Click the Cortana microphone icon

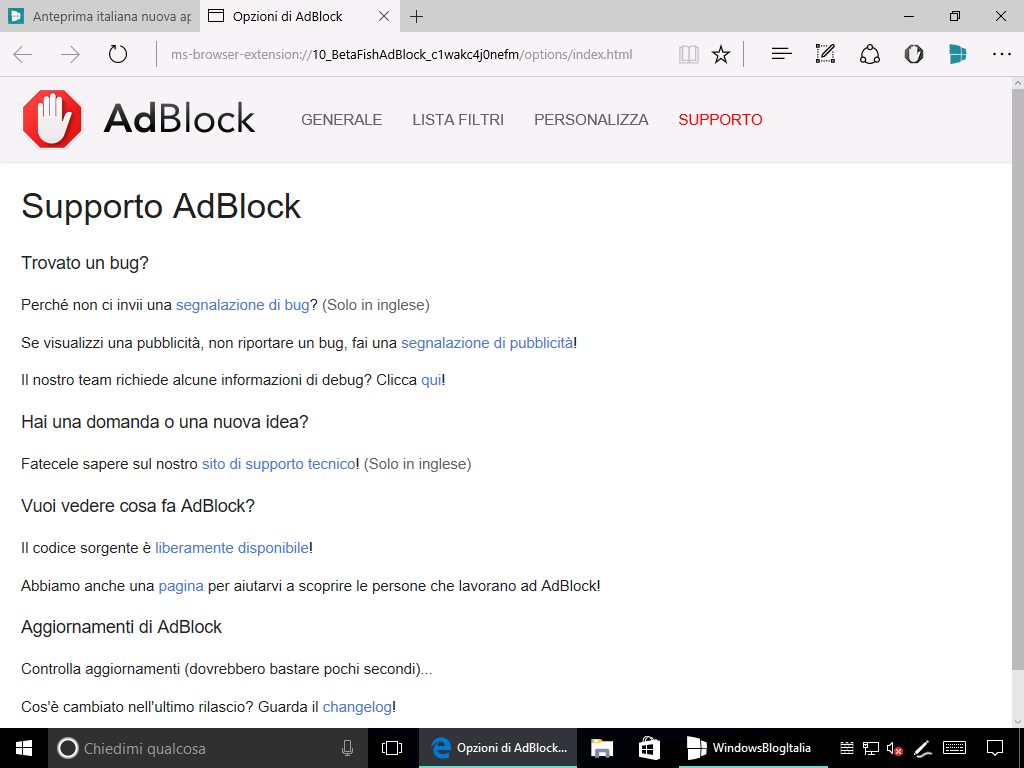pyautogui.click(x=347, y=748)
